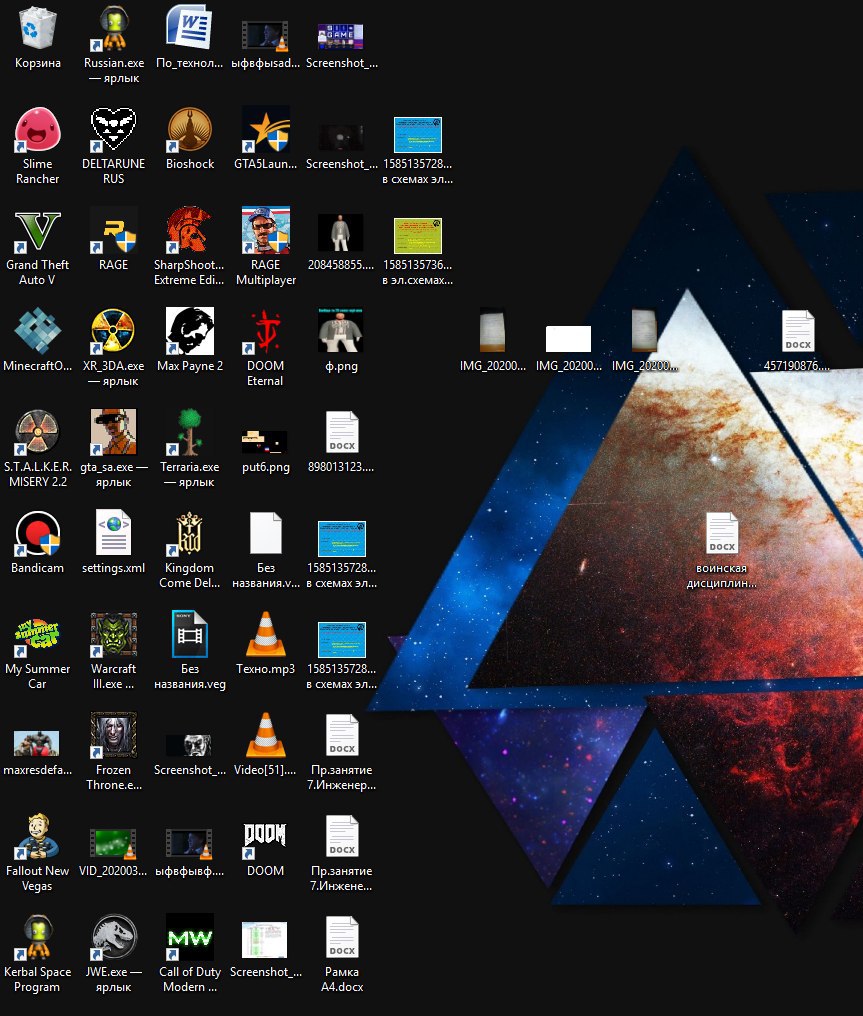Select SharpShoot... Extreme Edi... icon

tap(189, 231)
